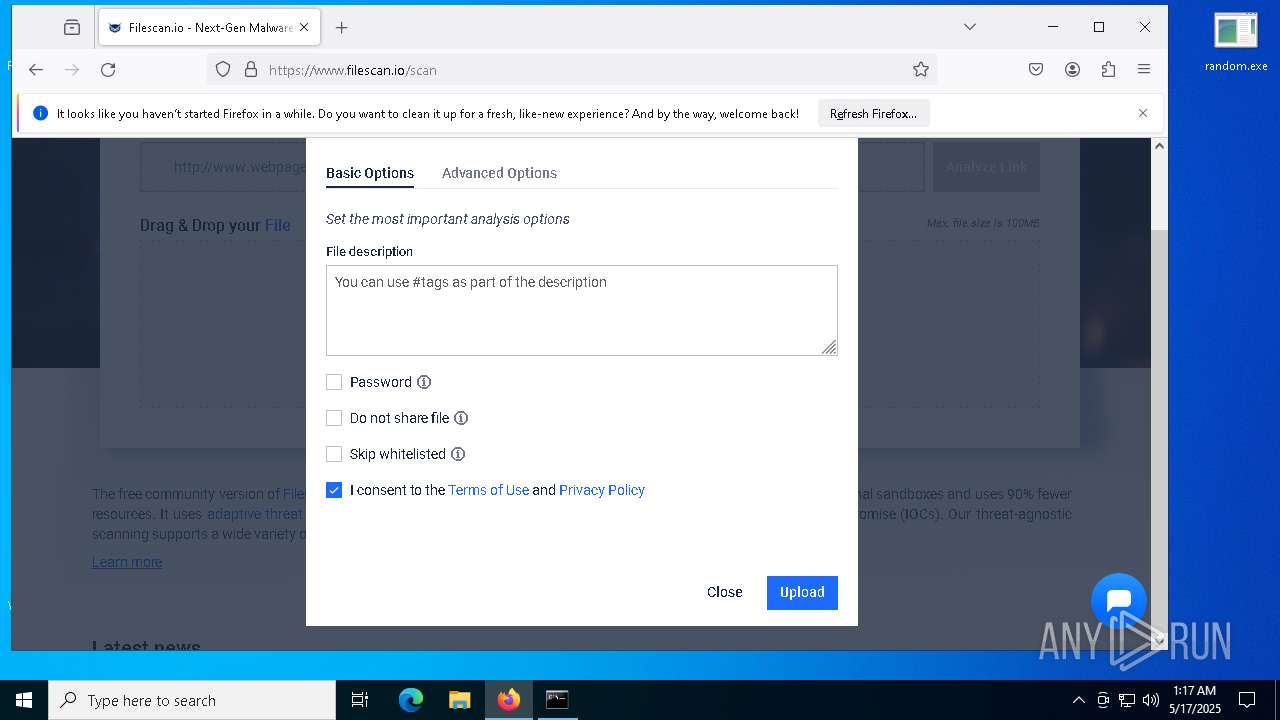This screenshot has height=720, width=1280.
Task: Open the chat support bubble
Action: point(1118,600)
